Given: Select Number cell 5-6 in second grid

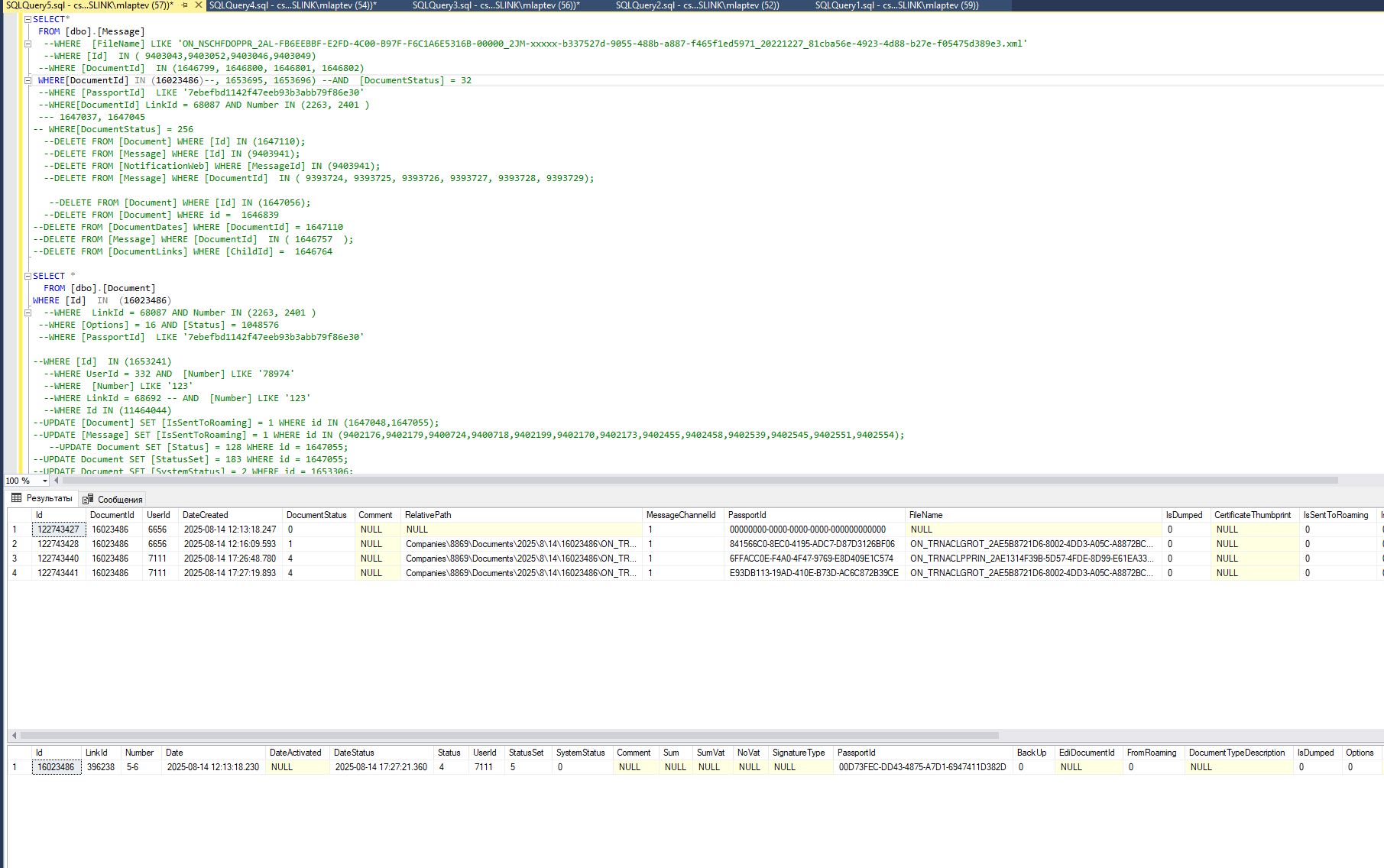Looking at the screenshot, I should pos(141,767).
